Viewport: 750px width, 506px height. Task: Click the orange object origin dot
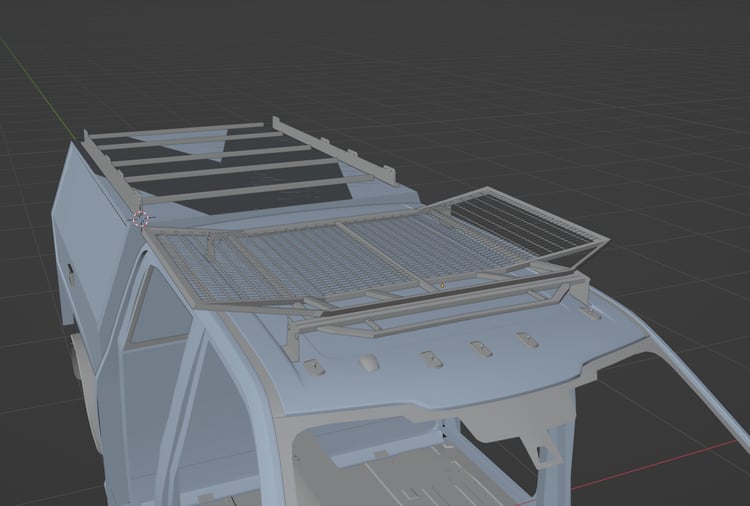pos(443,286)
